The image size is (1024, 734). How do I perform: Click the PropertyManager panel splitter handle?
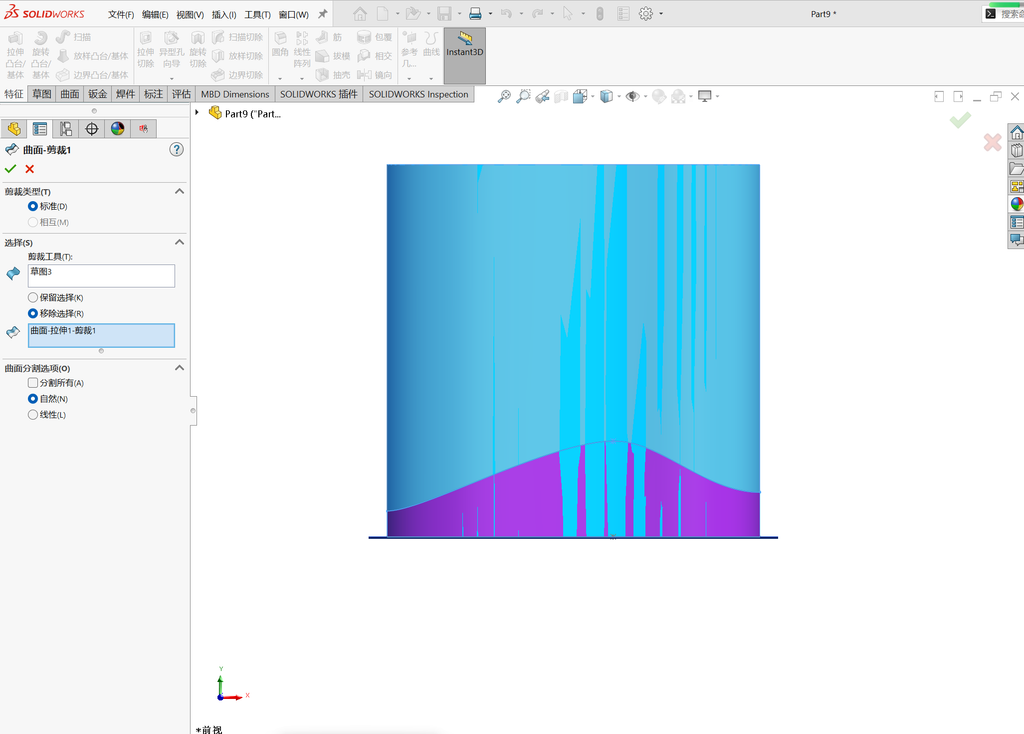coord(193,411)
